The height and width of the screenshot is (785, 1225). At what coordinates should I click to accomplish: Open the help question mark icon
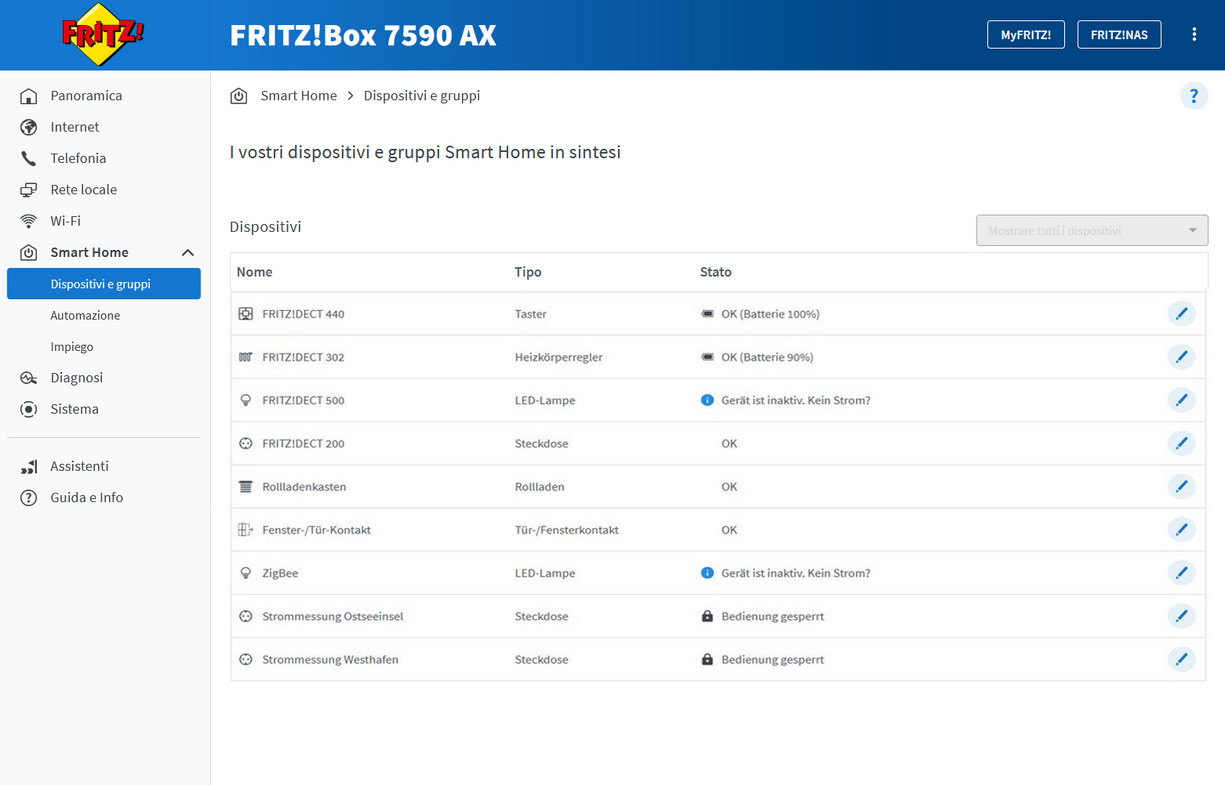pyautogui.click(x=1194, y=96)
